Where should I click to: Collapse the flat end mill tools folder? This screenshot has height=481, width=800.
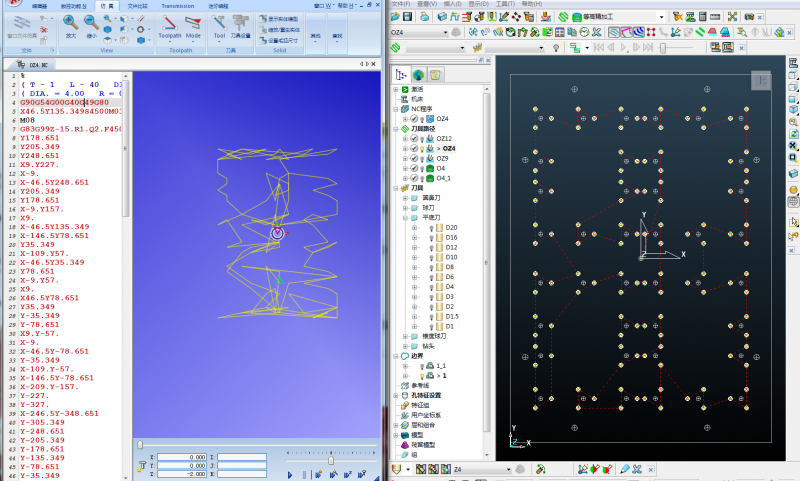[x=405, y=218]
